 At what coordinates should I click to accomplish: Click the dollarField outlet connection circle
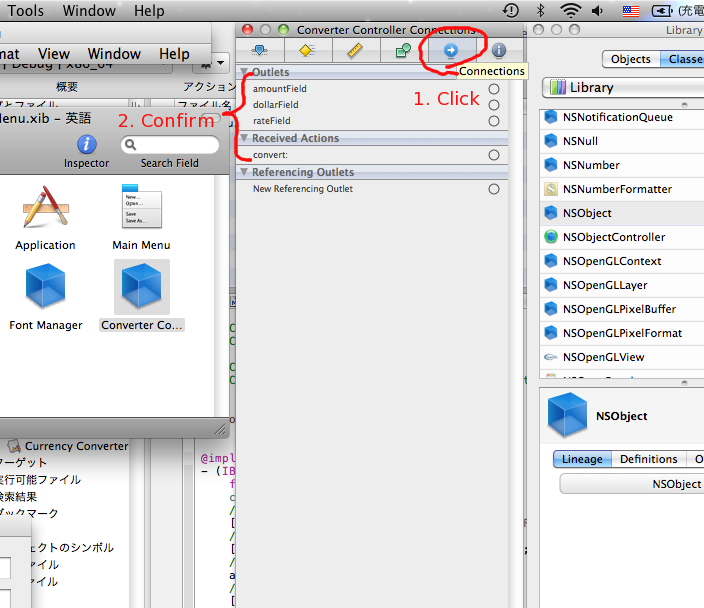click(494, 105)
